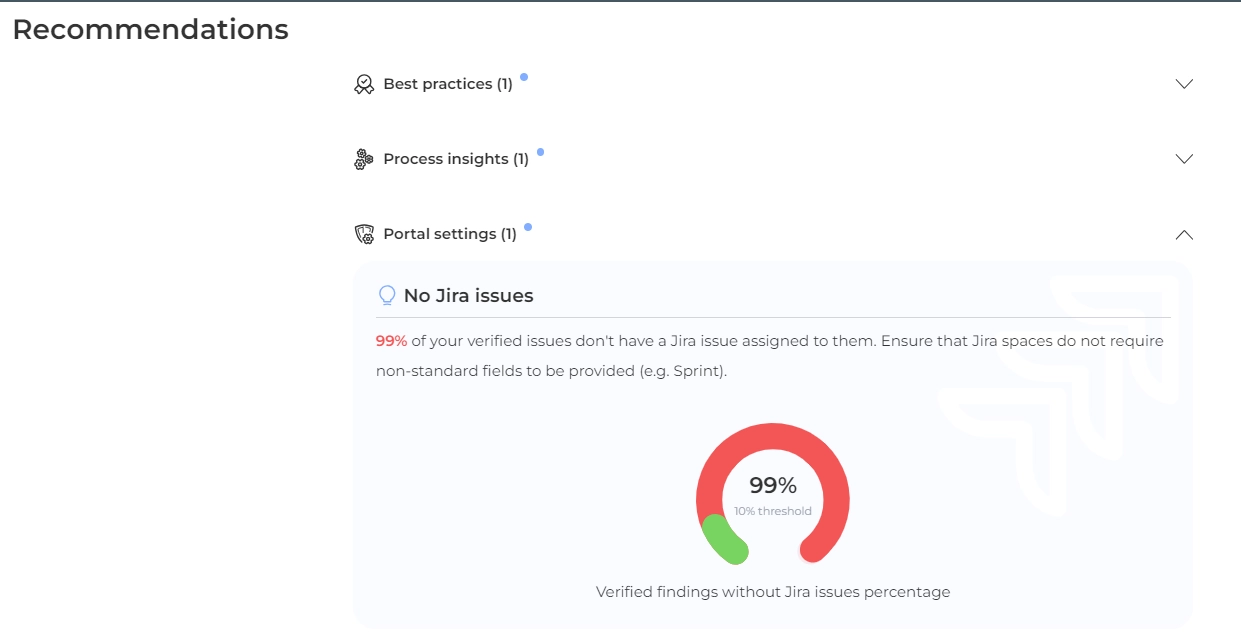Click the 99% value in gauge center
Image resolution: width=1241 pixels, height=633 pixels.
(x=773, y=486)
